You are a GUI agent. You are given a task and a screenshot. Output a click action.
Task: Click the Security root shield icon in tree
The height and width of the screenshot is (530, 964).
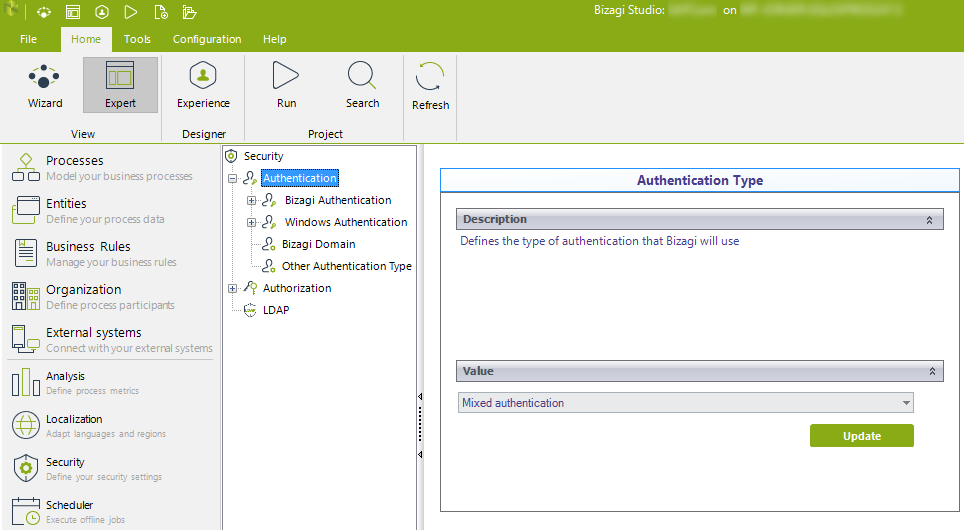click(x=231, y=156)
